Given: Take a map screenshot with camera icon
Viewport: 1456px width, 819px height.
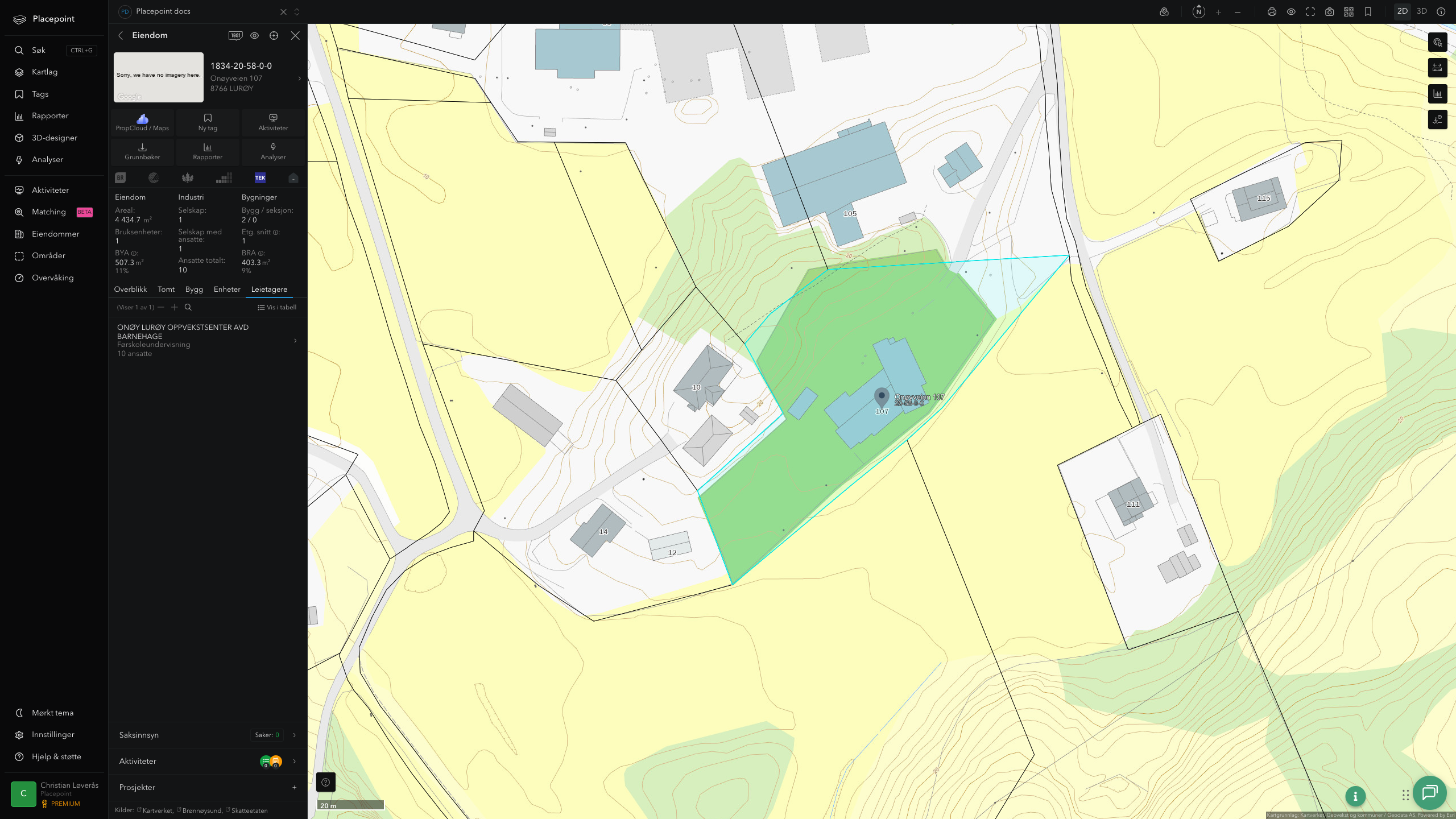Looking at the screenshot, I should coord(1330,11).
